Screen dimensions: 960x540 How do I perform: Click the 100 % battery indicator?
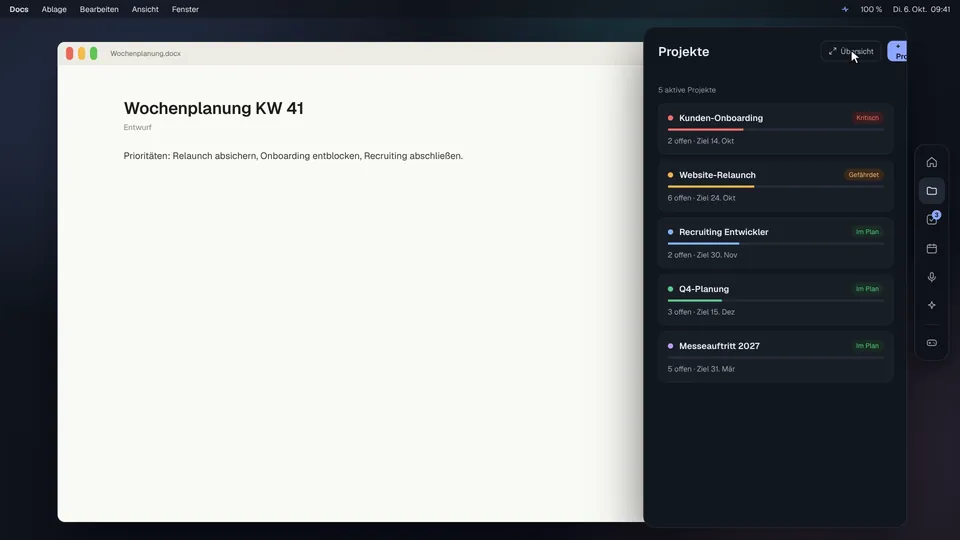coord(871,9)
